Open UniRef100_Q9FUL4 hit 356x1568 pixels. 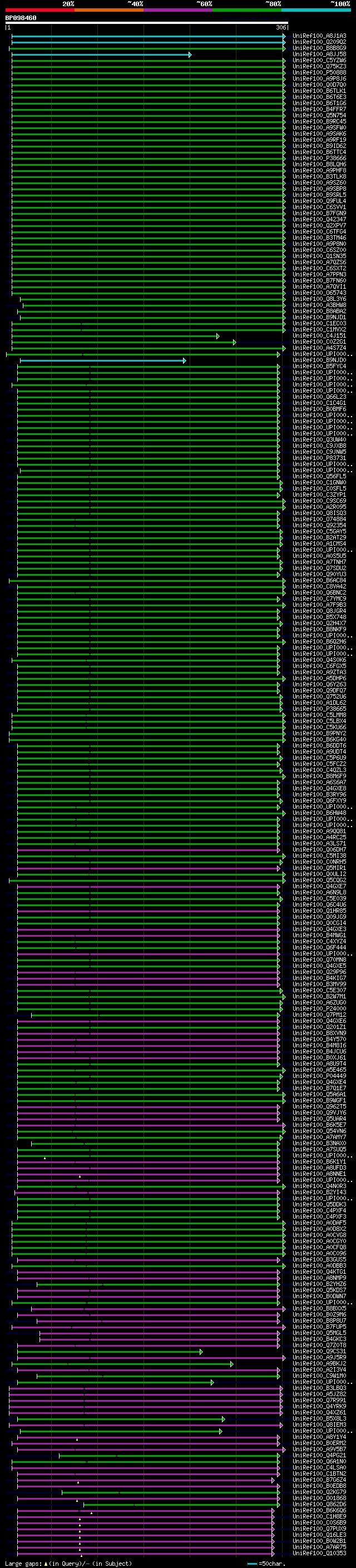tap(319, 201)
